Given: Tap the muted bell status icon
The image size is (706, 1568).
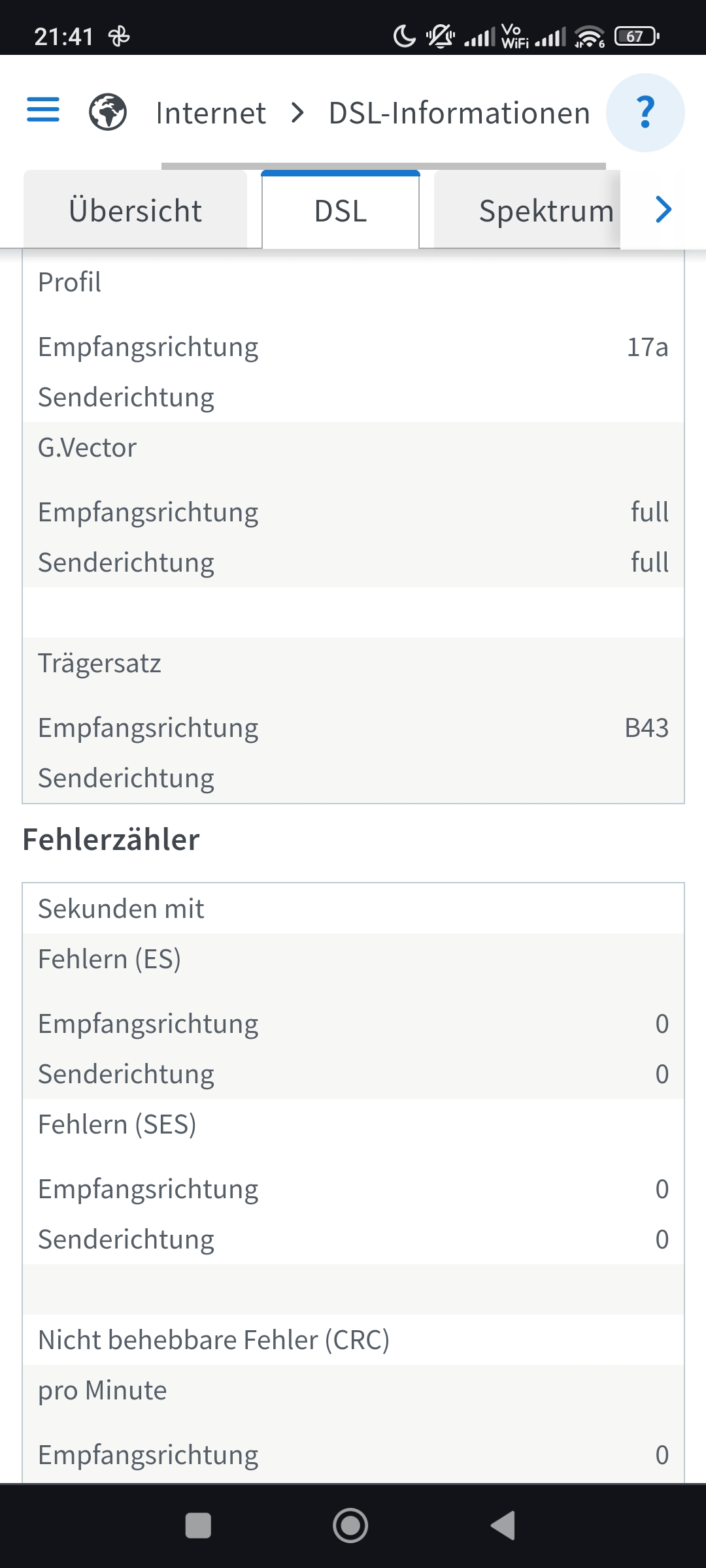Looking at the screenshot, I should [440, 37].
